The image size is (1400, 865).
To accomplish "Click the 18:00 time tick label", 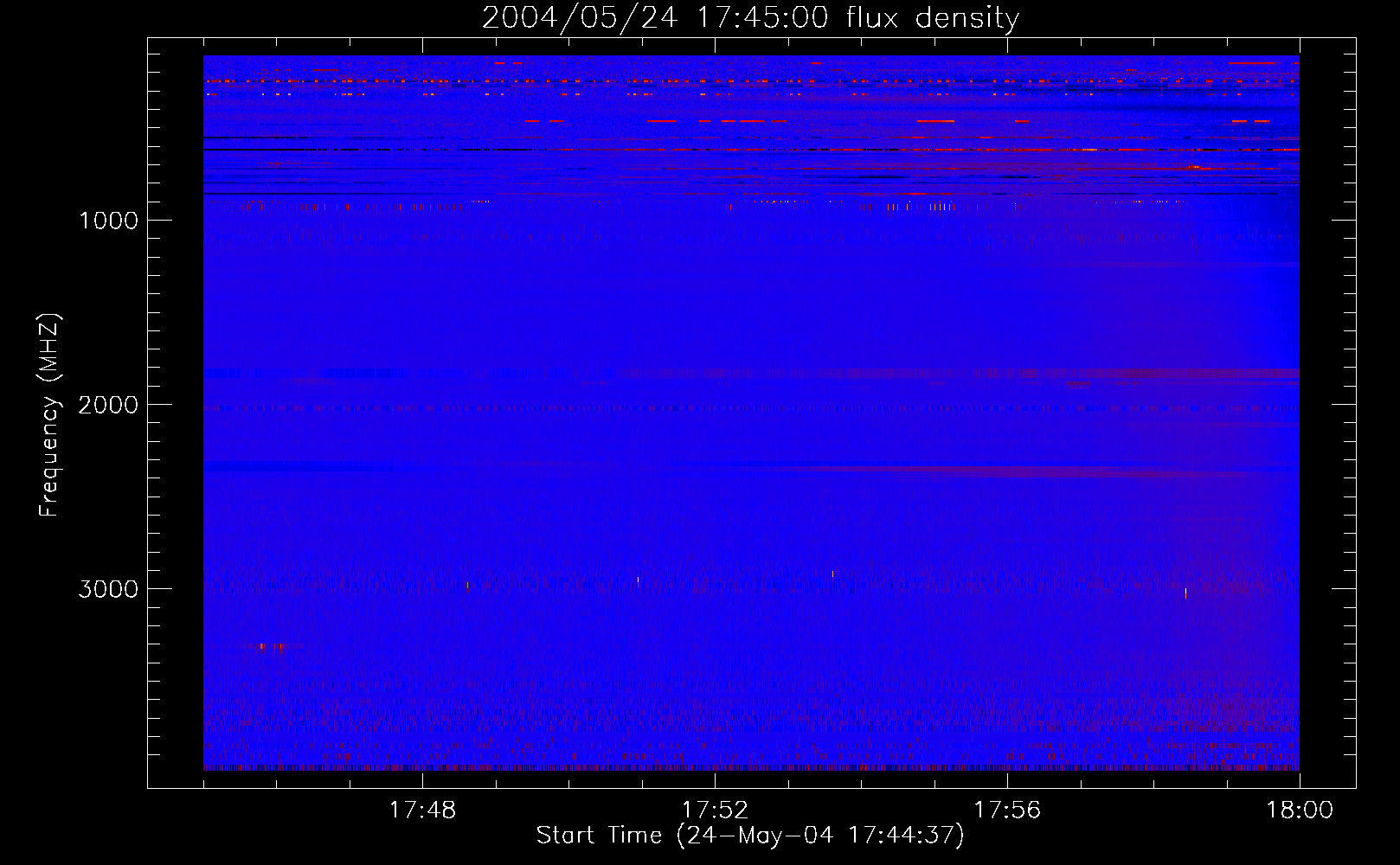I will [x=1300, y=811].
